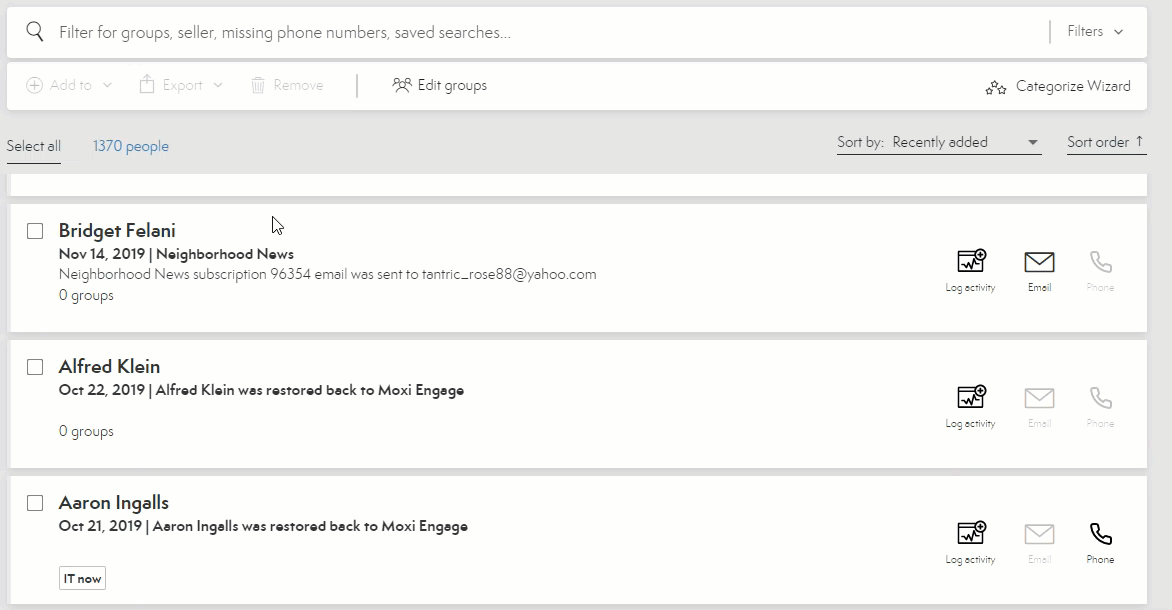Tick Aaron Ingalls' checkbox
This screenshot has width=1172, height=610.
(x=35, y=503)
